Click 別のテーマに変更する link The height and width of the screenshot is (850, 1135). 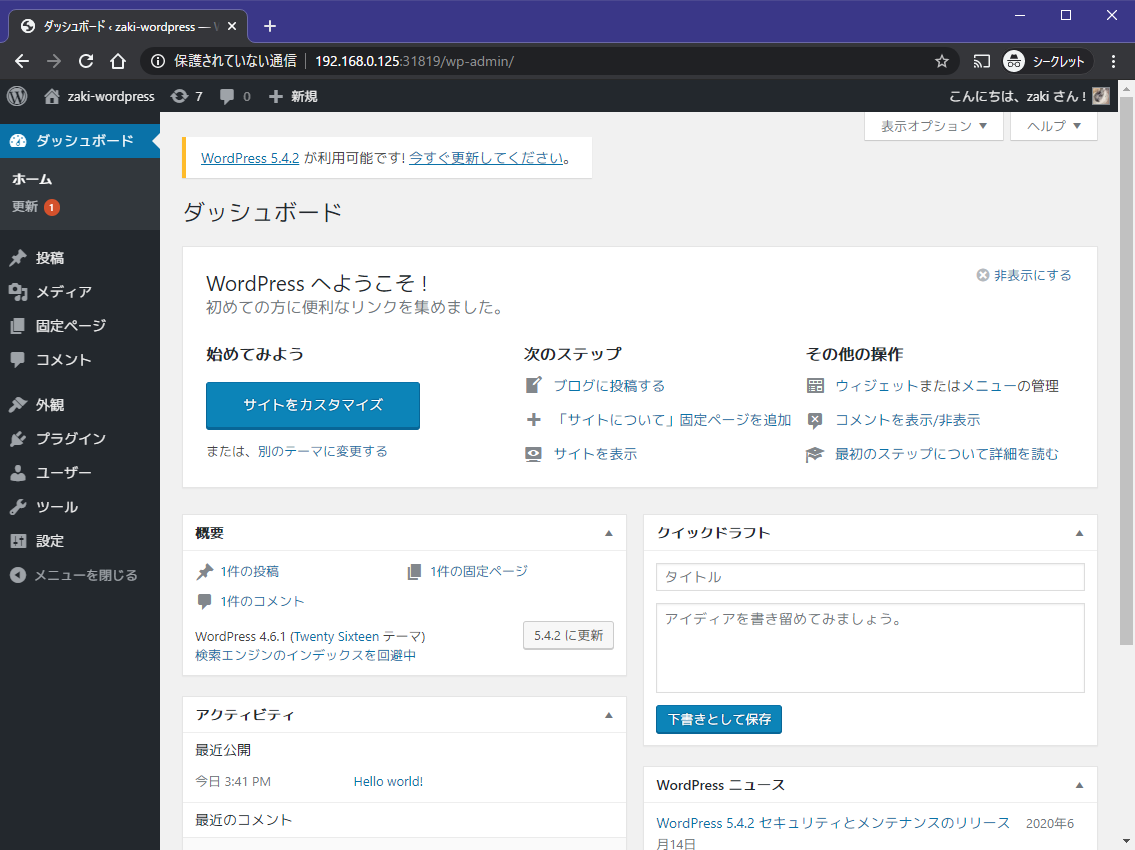pos(323,451)
